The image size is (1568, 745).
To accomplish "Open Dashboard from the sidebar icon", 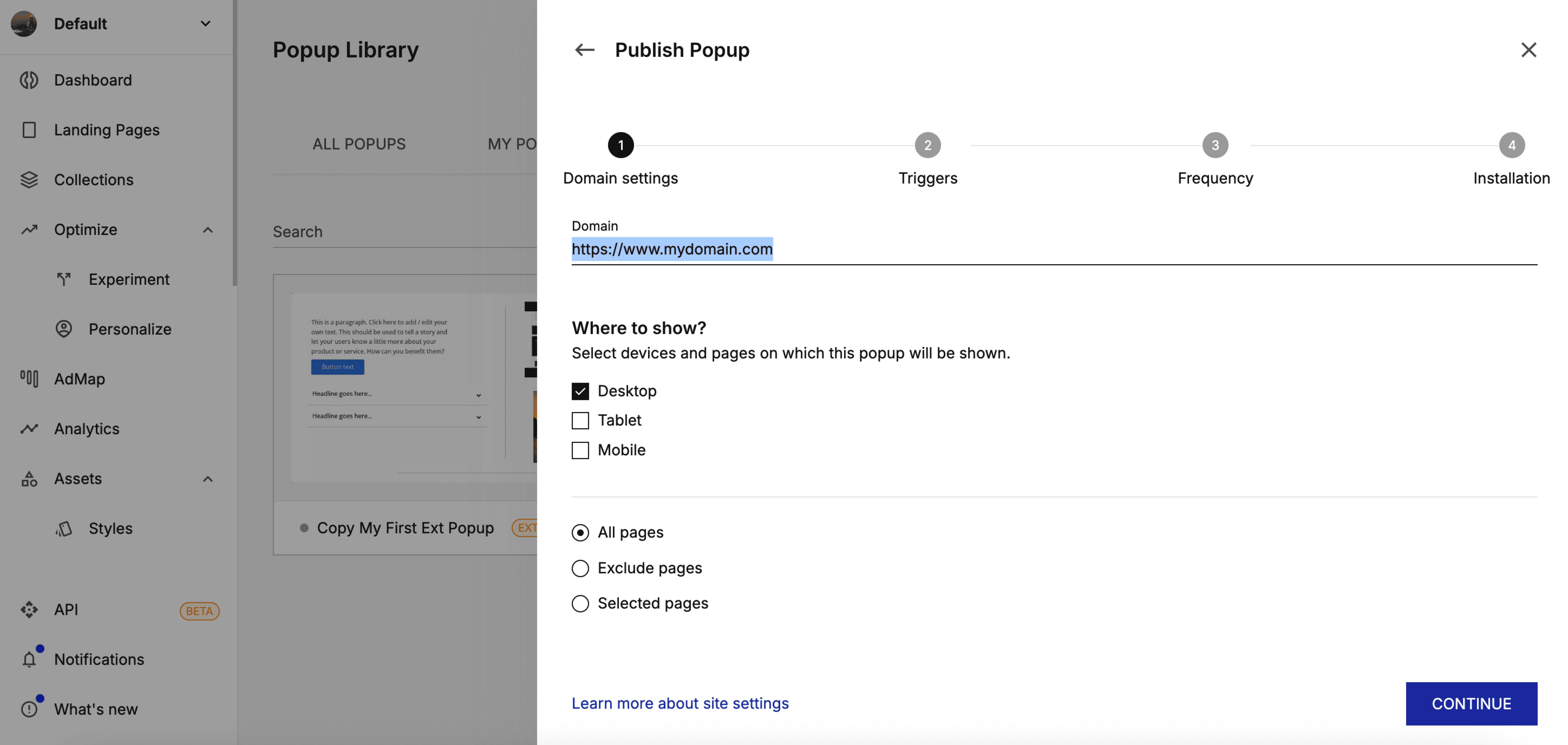I will pyautogui.click(x=29, y=80).
